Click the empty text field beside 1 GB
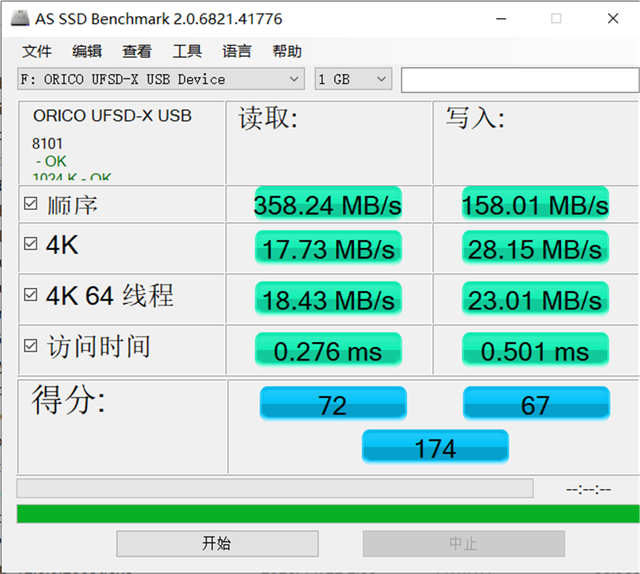The height and width of the screenshot is (574, 640). click(x=520, y=80)
